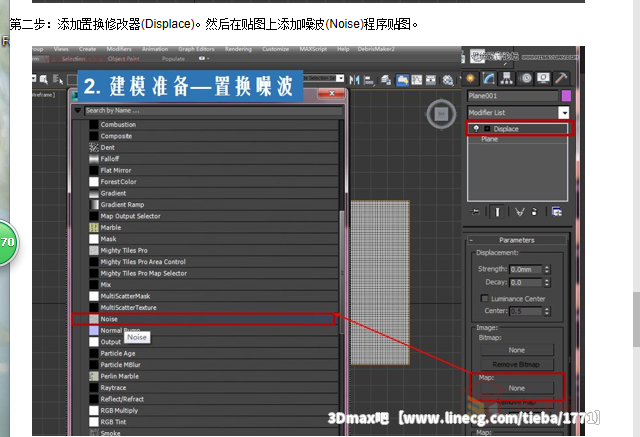Switch to the Populate ribbon tab
Image resolution: width=640 pixels, height=437 pixels.
pyautogui.click(x=173, y=59)
